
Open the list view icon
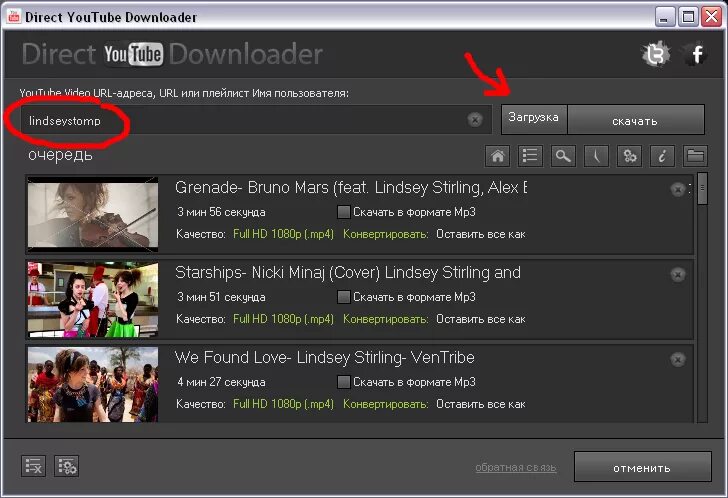(530, 155)
